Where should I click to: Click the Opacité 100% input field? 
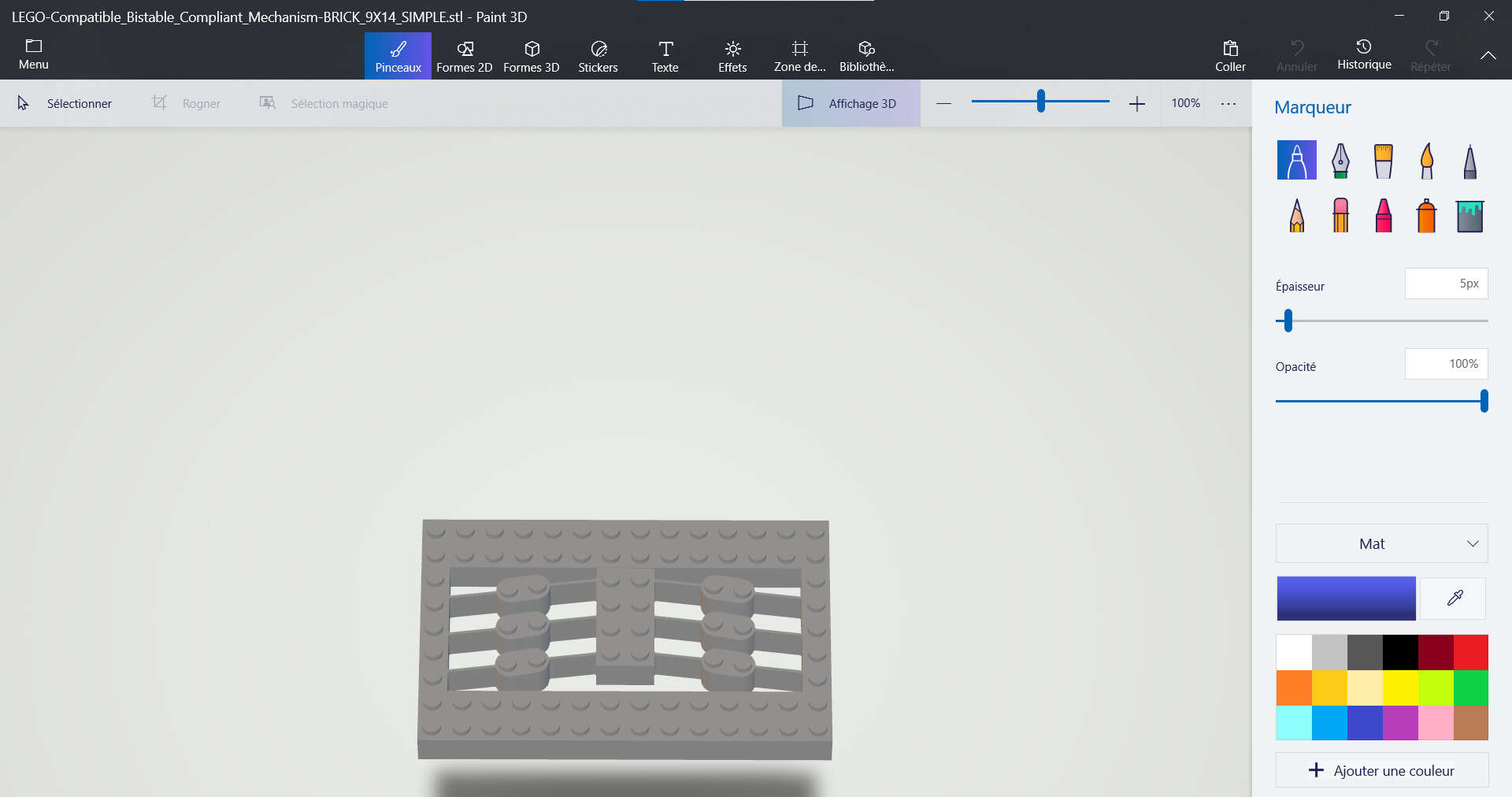tap(1446, 364)
